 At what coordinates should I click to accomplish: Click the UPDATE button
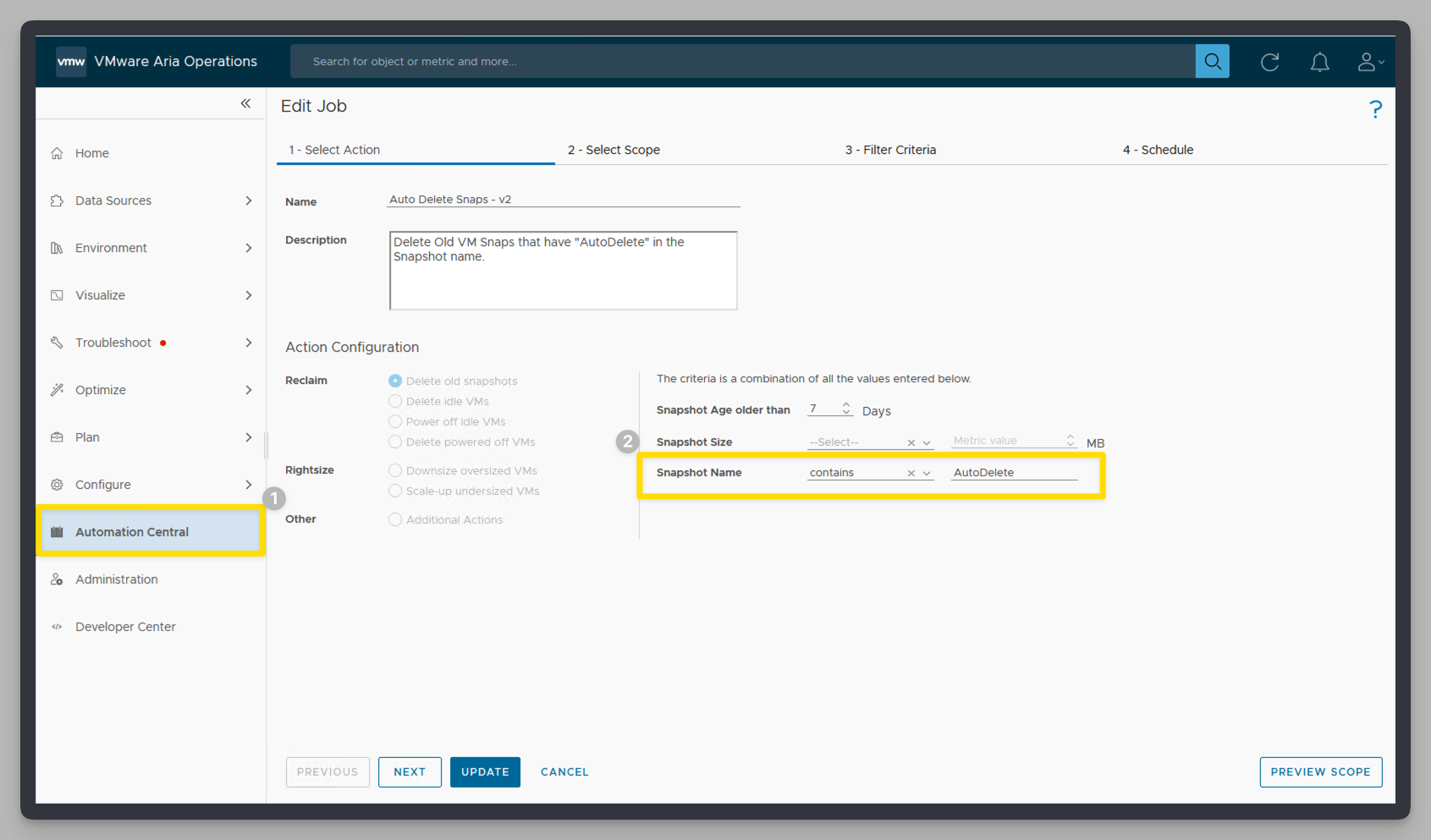coord(485,772)
